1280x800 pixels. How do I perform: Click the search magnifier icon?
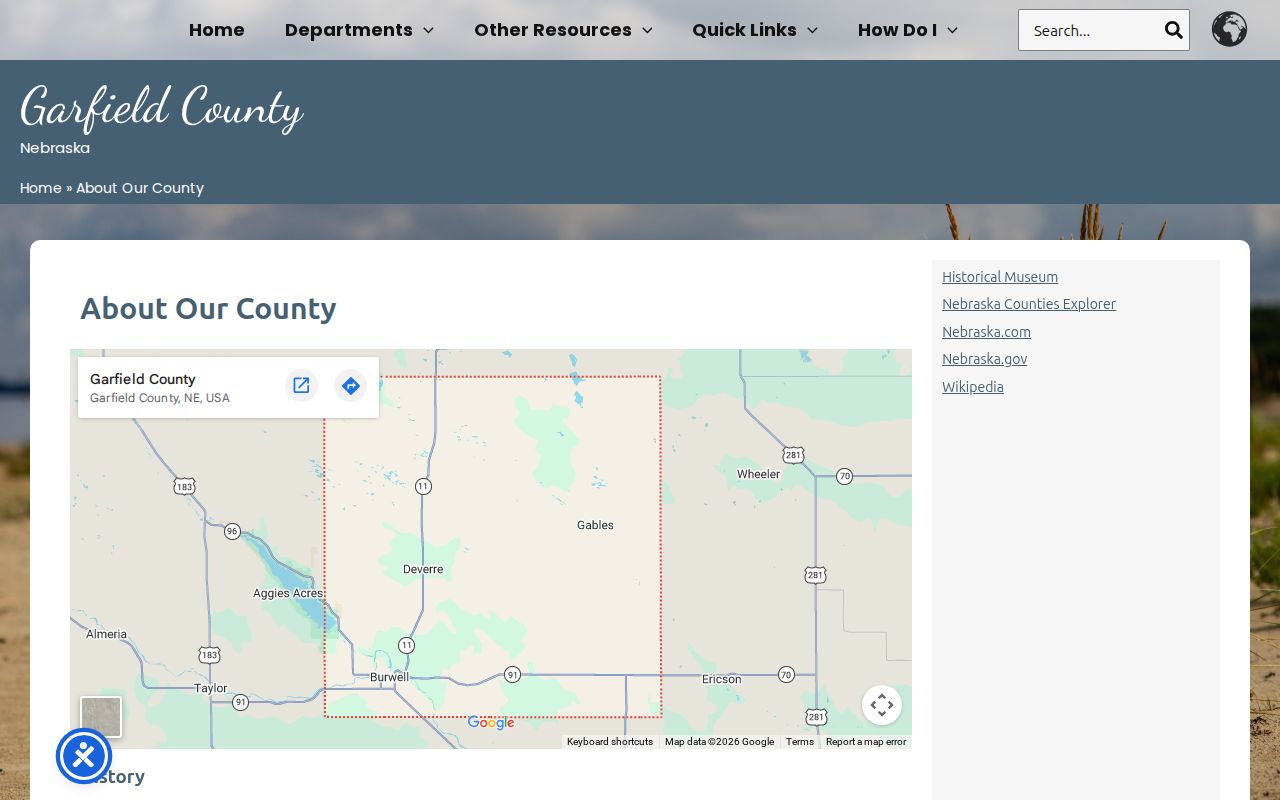point(1173,30)
